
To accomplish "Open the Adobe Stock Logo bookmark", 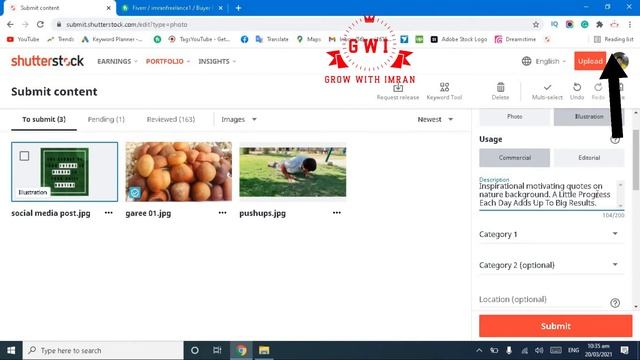I will click(x=459, y=39).
